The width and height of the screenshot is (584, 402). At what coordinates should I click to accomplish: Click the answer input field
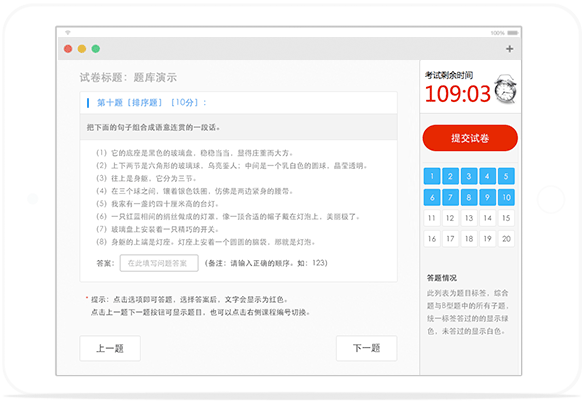(x=159, y=263)
